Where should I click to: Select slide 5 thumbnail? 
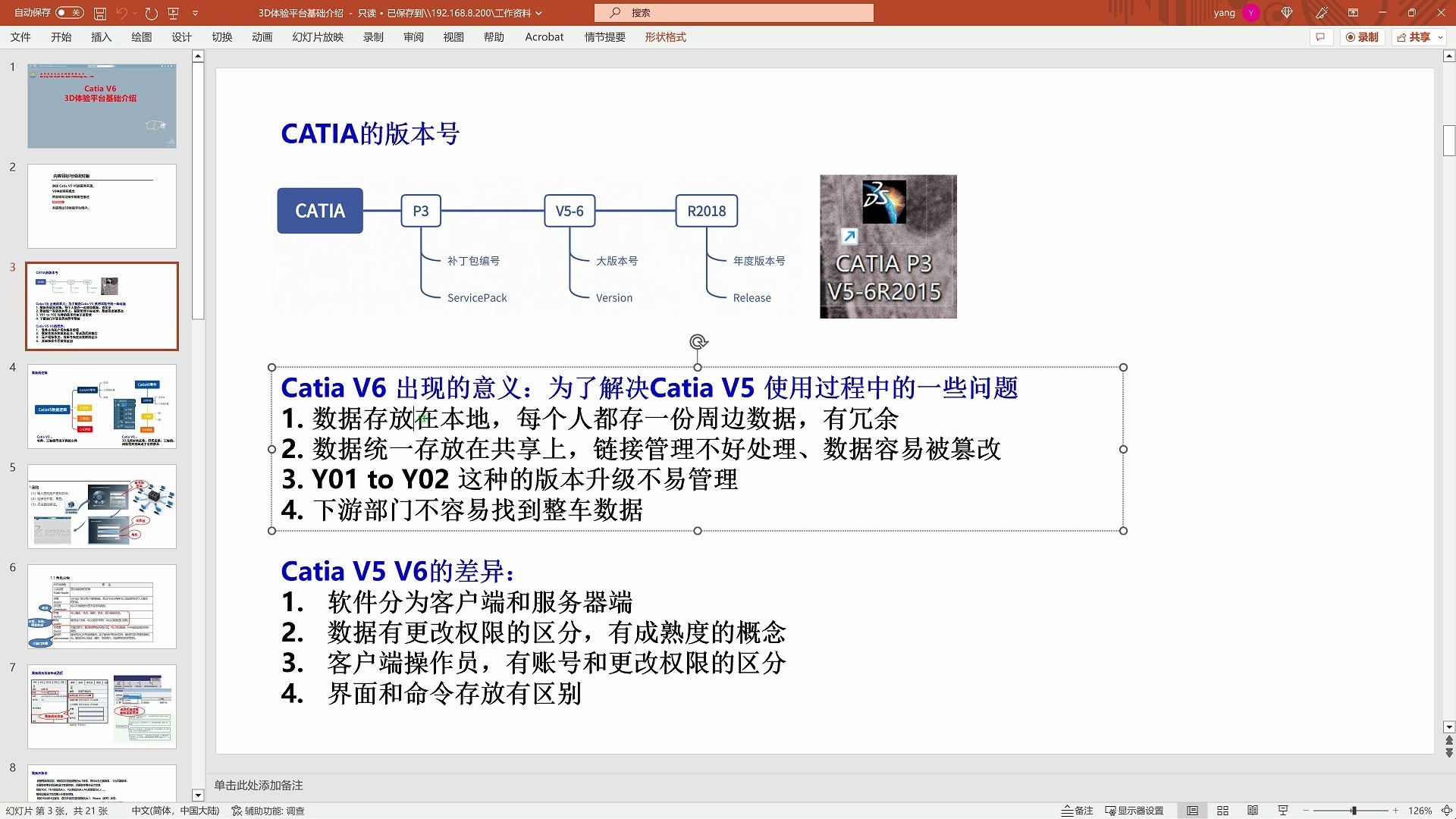click(x=102, y=506)
